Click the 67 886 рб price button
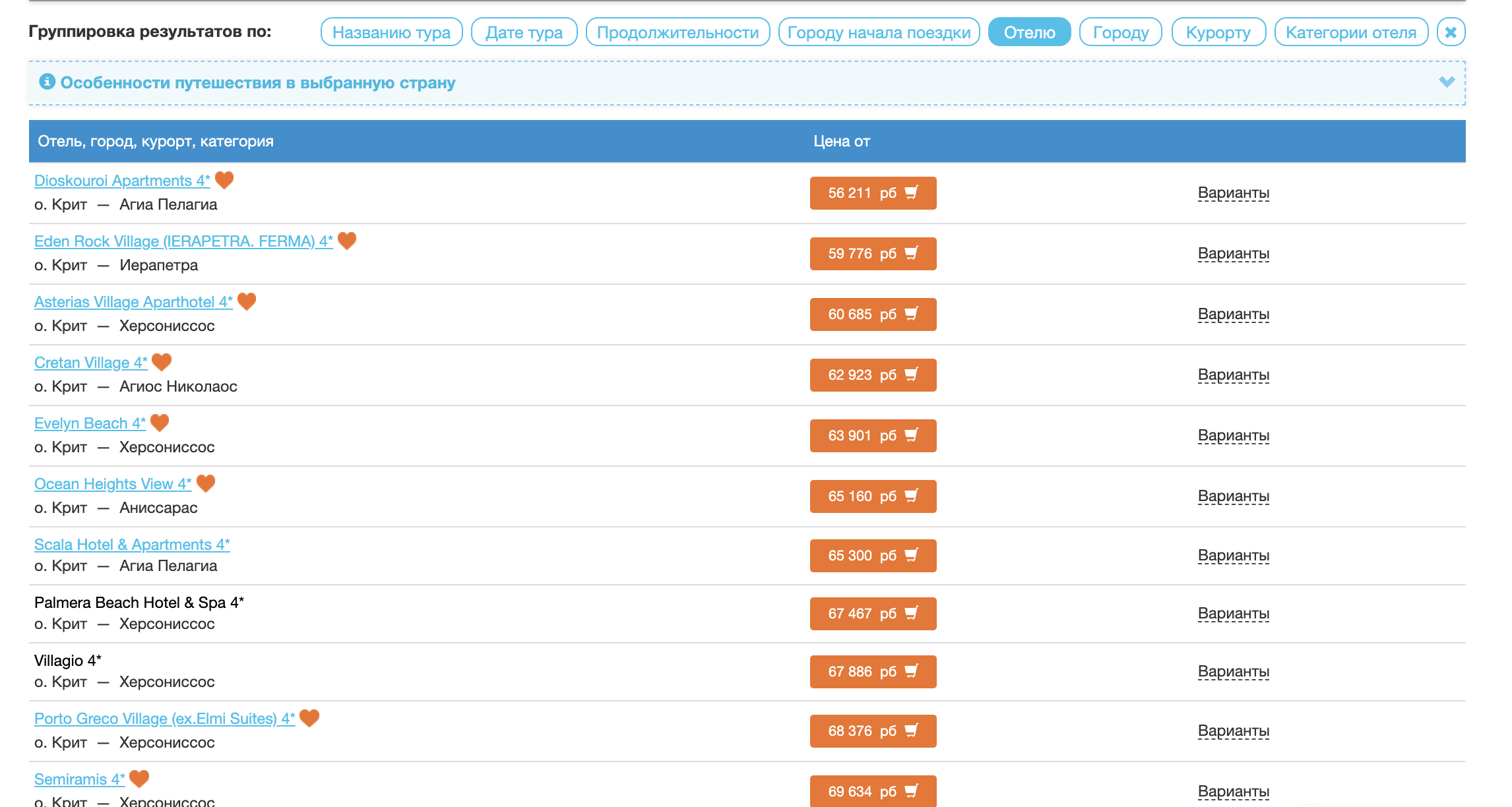Image resolution: width=1512 pixels, height=807 pixels. point(872,672)
